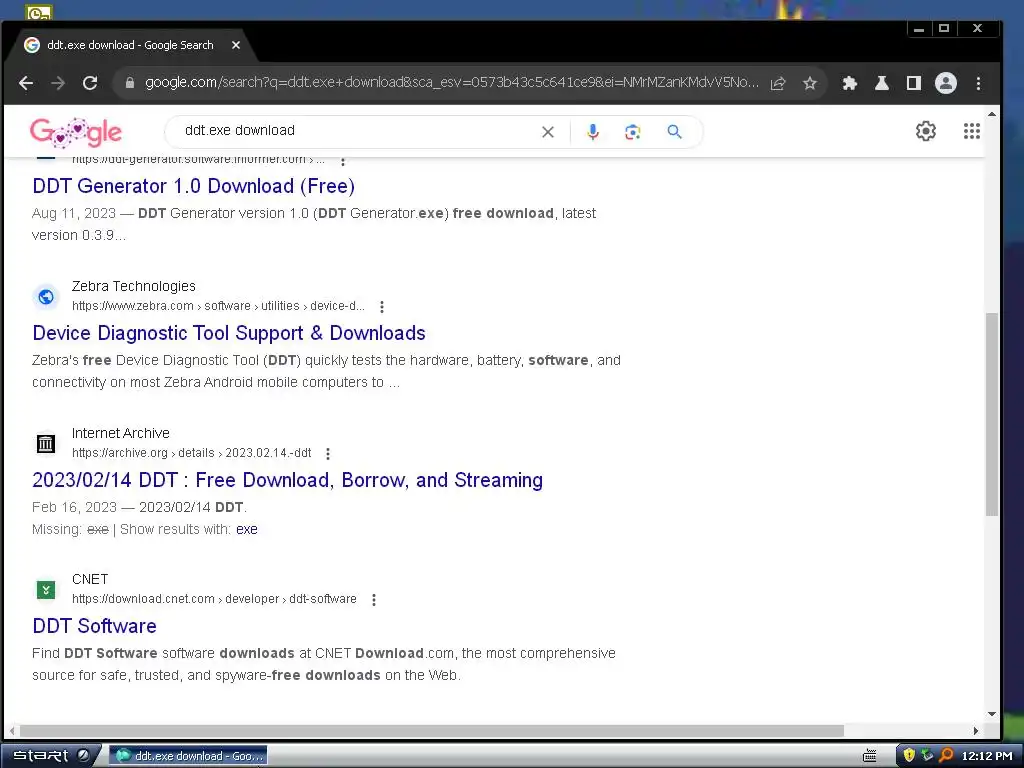This screenshot has height=768, width=1024.
Task: Start voice search with microphone
Action: [592, 132]
